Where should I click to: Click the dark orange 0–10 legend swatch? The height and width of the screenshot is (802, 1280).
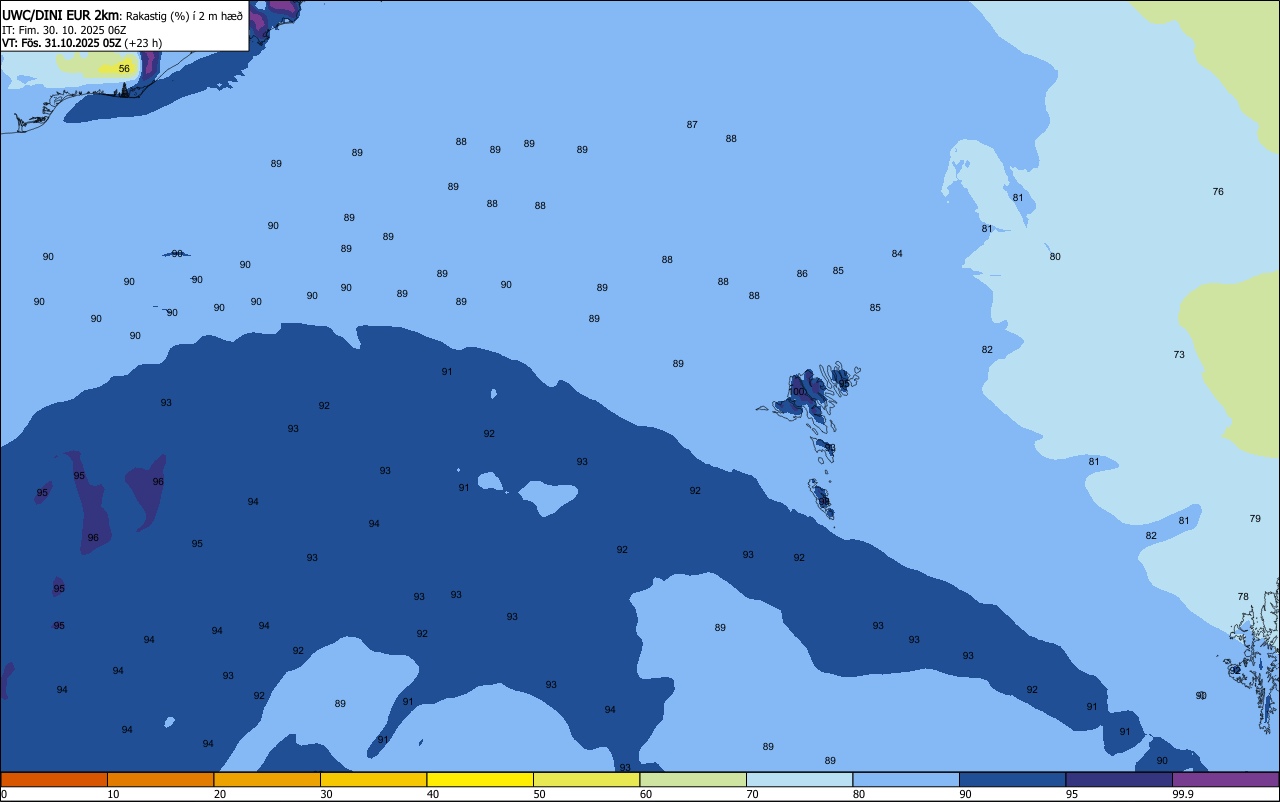(54, 779)
